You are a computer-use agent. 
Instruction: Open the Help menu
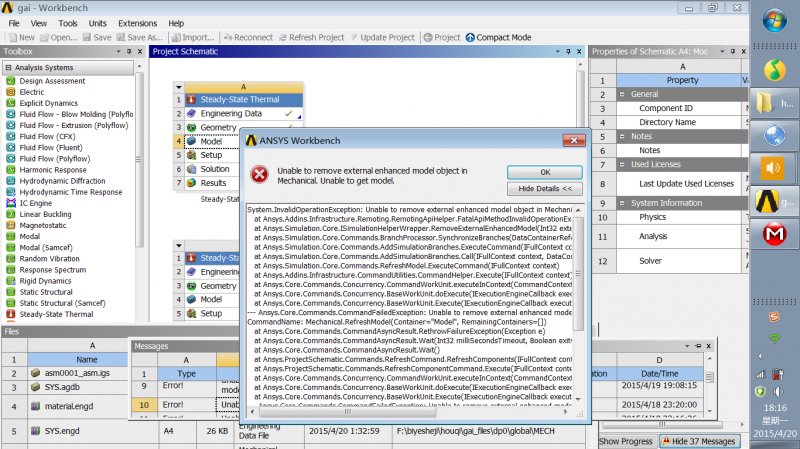(176, 23)
